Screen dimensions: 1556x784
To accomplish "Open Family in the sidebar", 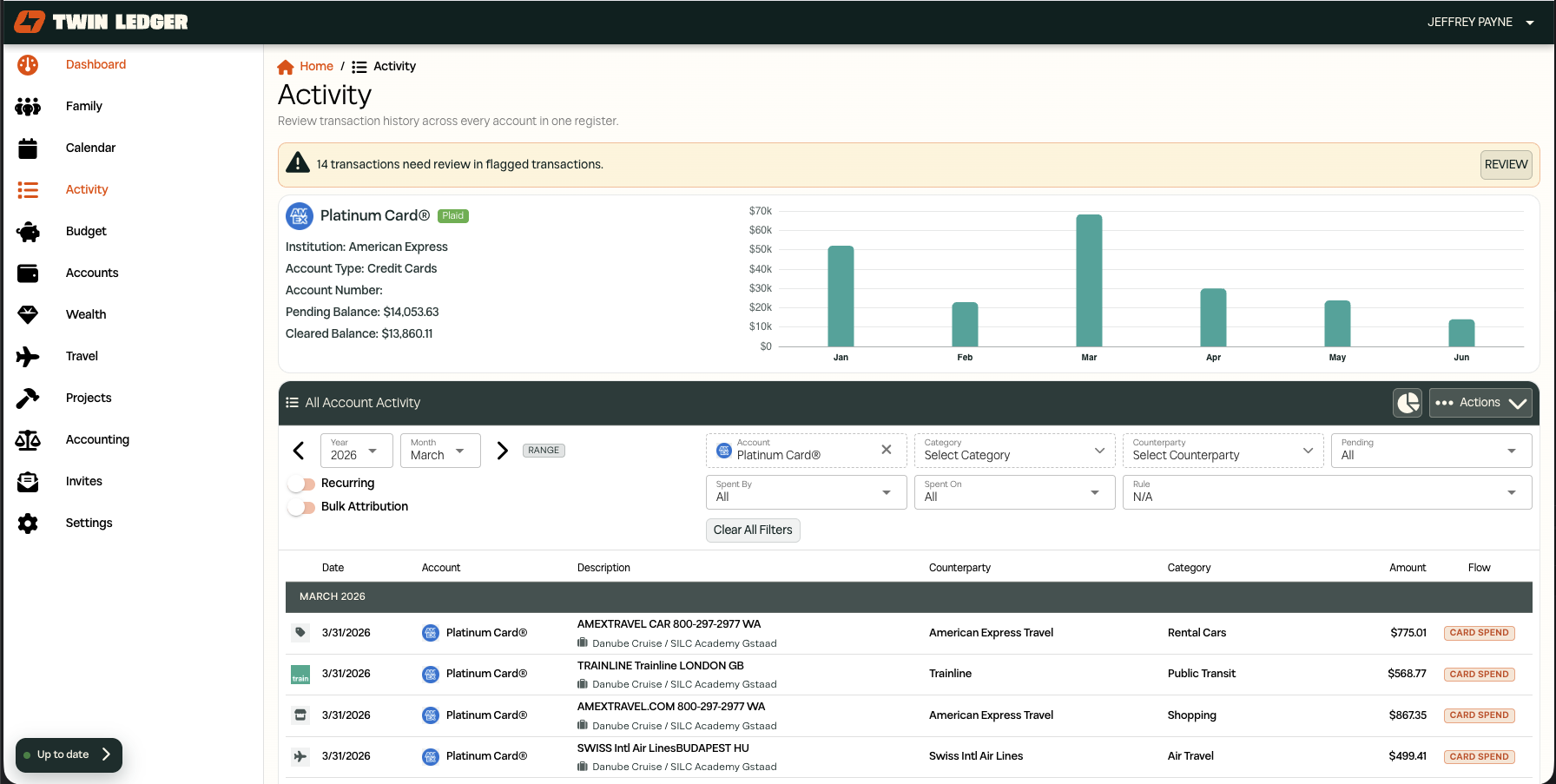I will (84, 106).
